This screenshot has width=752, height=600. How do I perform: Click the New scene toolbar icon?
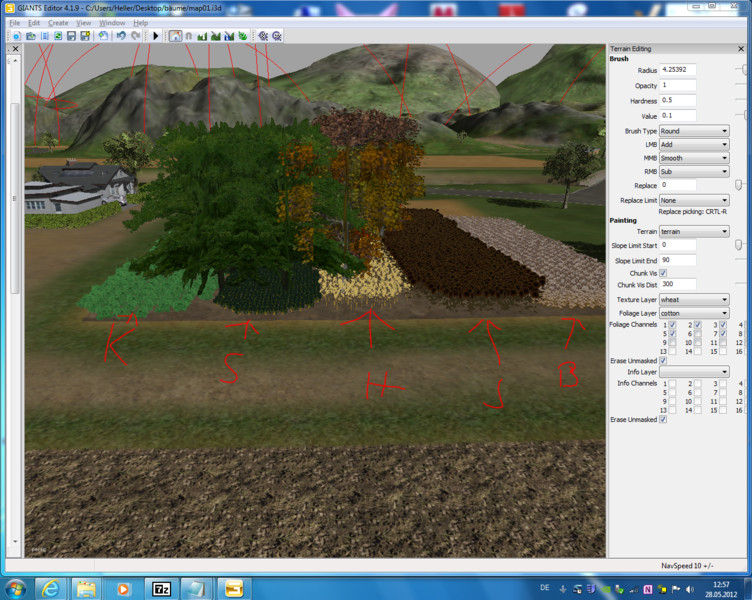[x=17, y=36]
